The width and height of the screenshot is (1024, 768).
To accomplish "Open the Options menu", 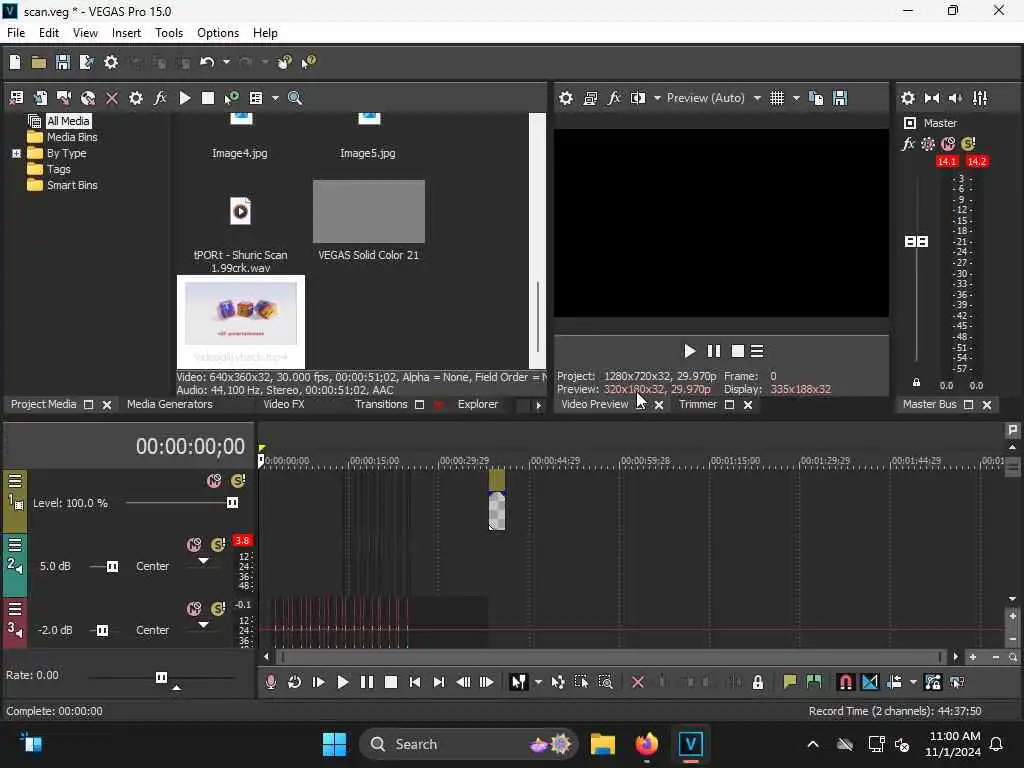I will (217, 33).
